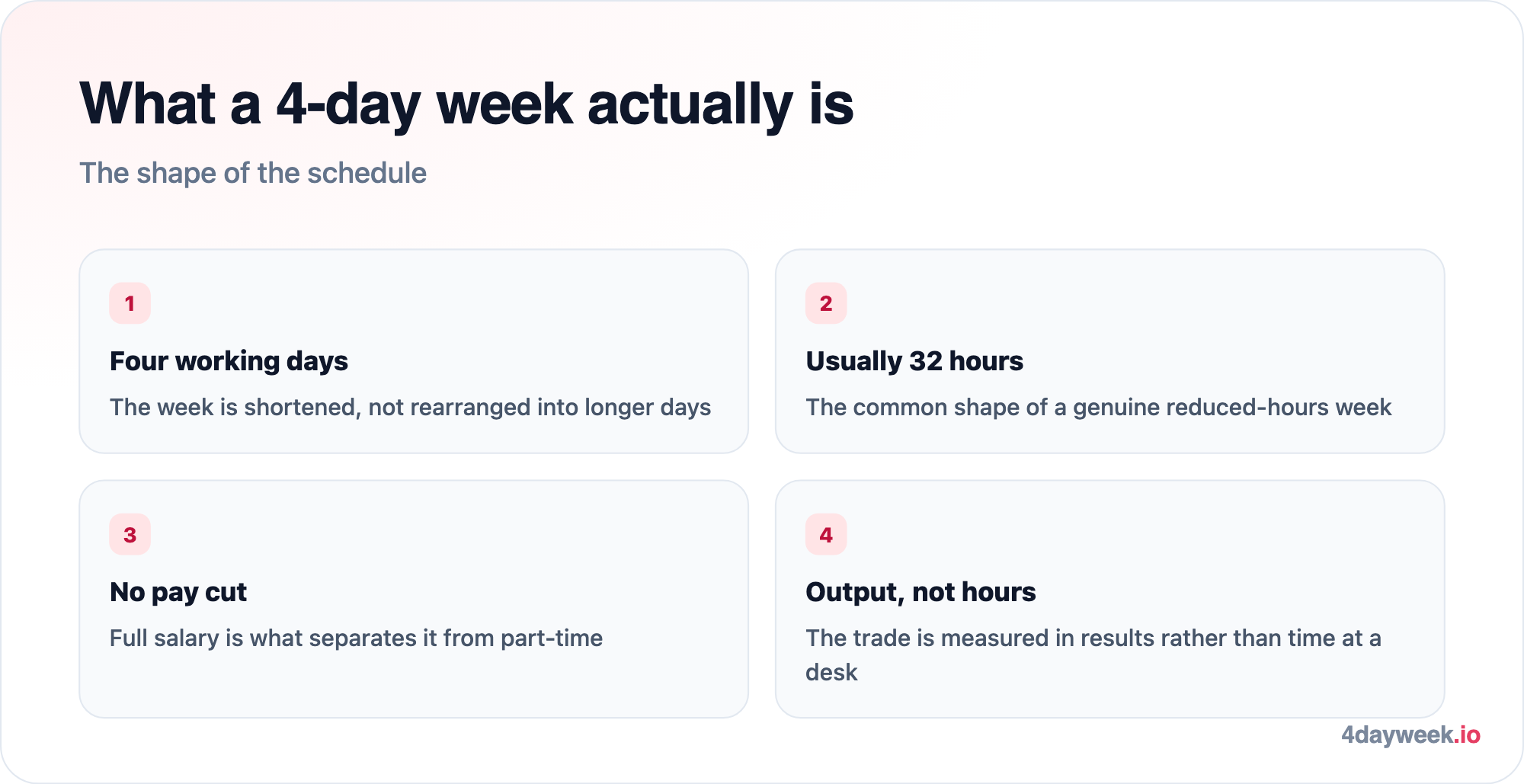Click the number 3 badge
The height and width of the screenshot is (784, 1524).
(x=130, y=534)
